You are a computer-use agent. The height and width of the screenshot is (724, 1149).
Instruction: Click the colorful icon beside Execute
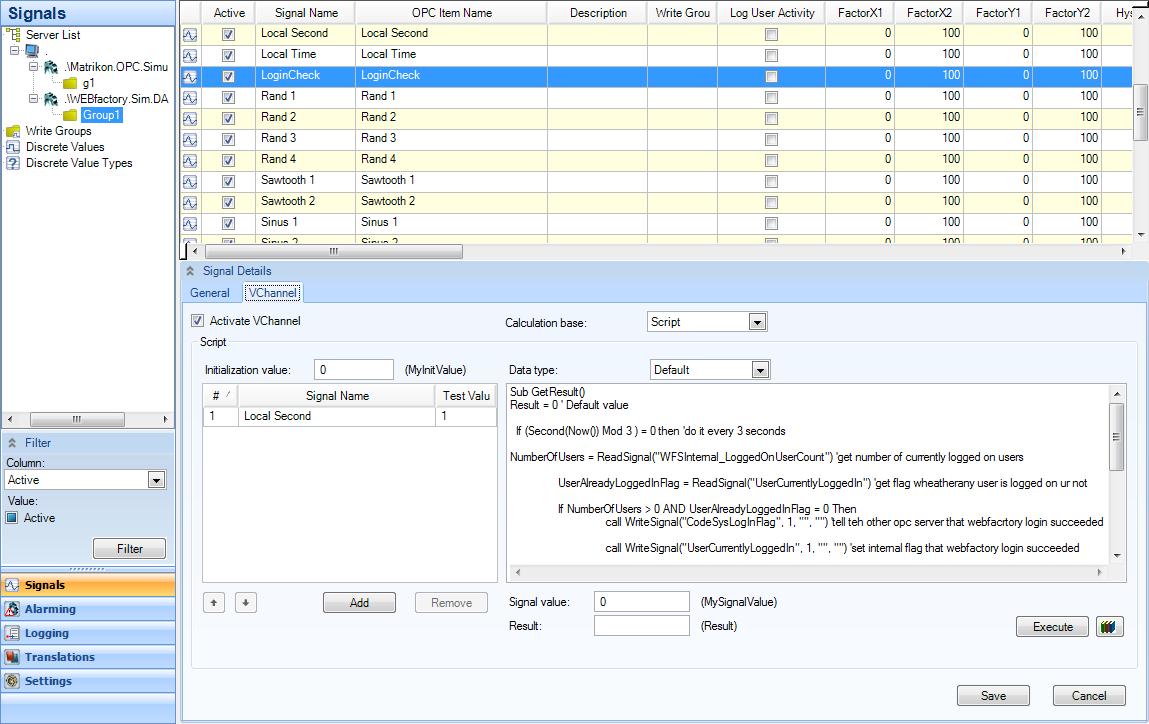(1110, 627)
